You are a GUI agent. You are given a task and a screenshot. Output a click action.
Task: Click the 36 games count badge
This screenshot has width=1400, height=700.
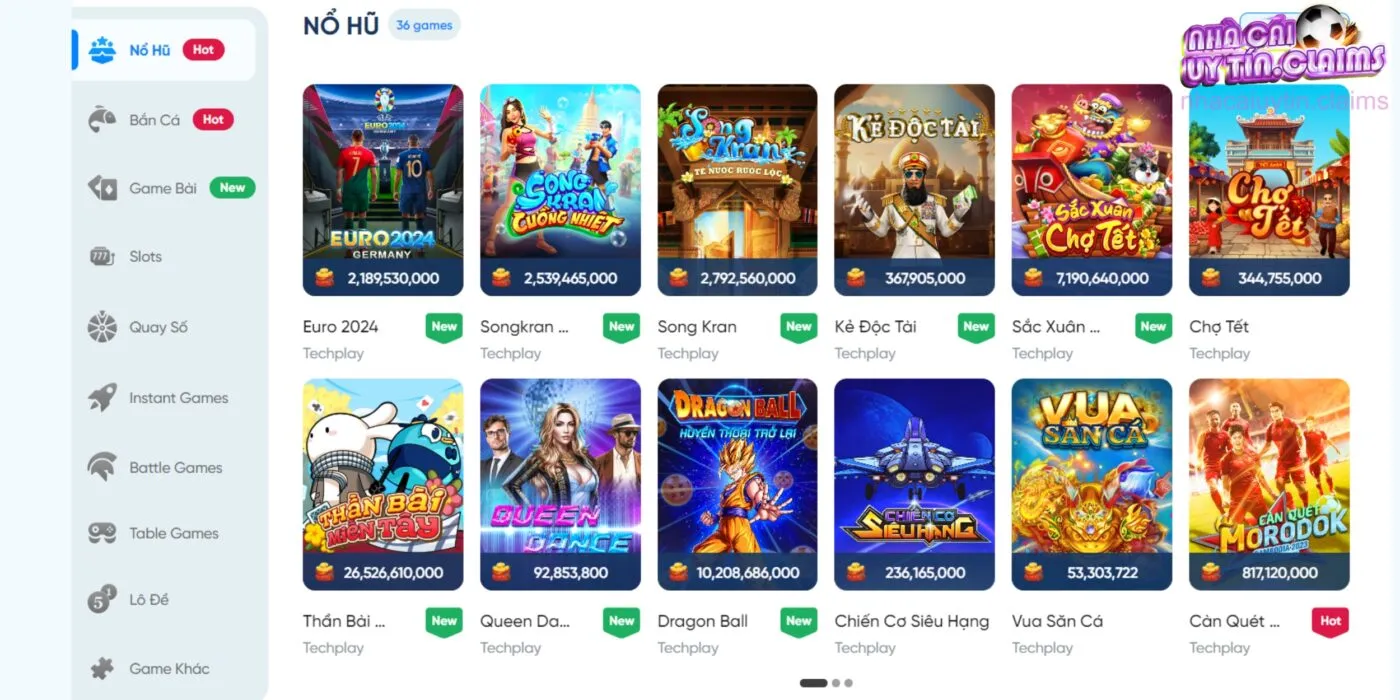(424, 25)
